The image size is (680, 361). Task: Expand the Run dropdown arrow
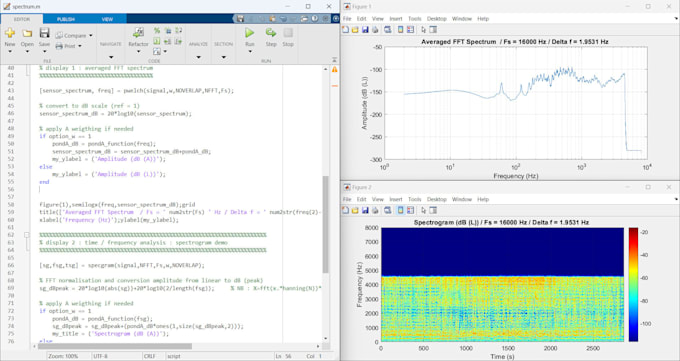click(x=250, y=52)
